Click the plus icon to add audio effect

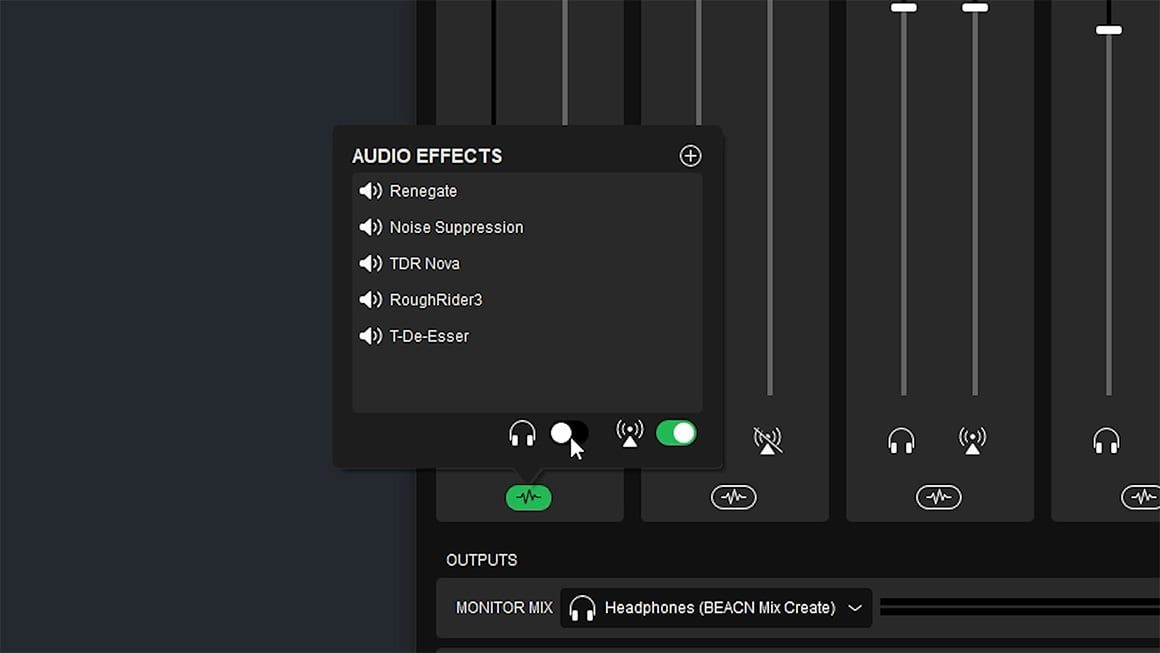[690, 156]
